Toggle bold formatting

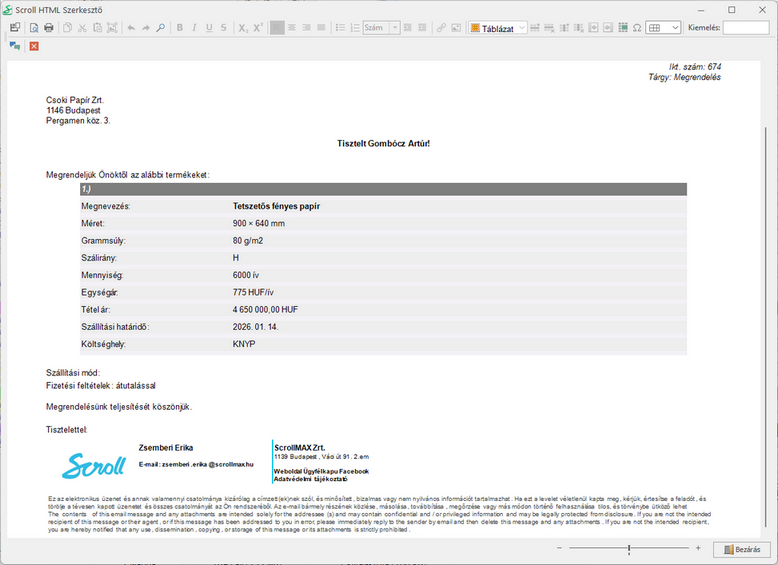180,28
